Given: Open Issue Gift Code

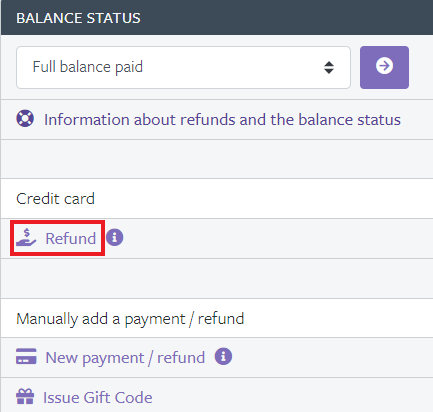Looking at the screenshot, I should (x=98, y=398).
